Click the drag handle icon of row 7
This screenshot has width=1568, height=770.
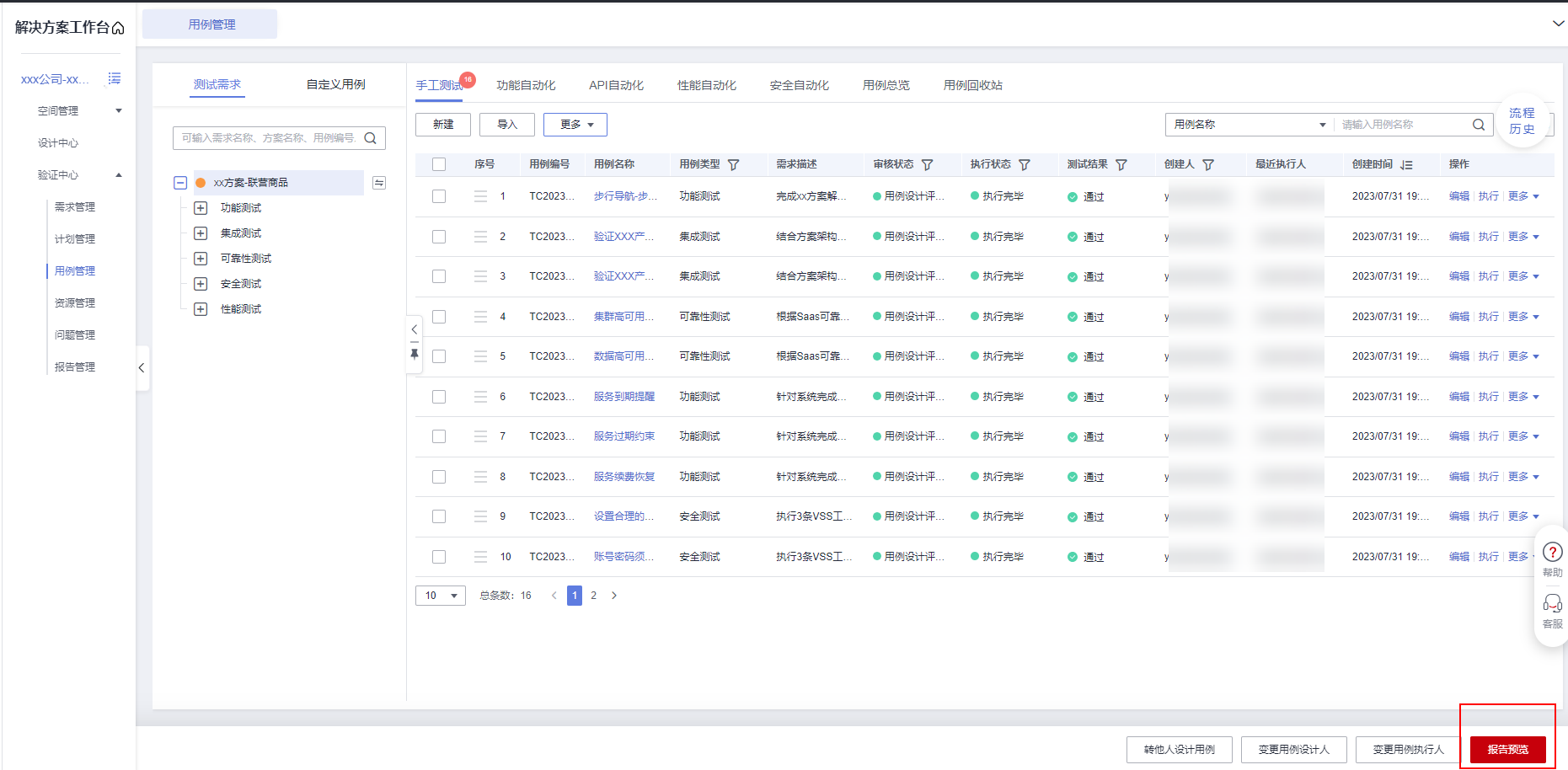click(x=480, y=436)
